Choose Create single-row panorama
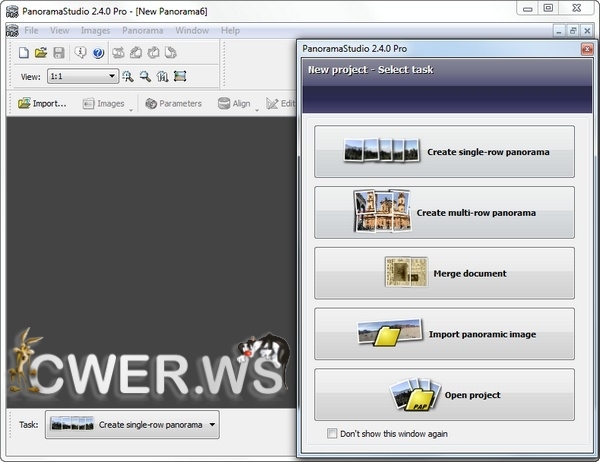The height and width of the screenshot is (462, 600). tap(444, 152)
